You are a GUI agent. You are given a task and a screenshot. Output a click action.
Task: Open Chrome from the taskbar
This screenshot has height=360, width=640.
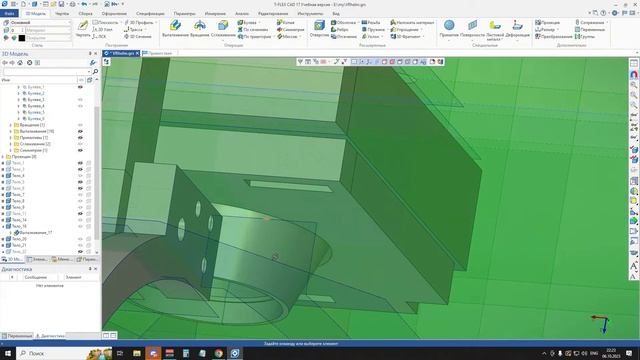tap(219, 353)
